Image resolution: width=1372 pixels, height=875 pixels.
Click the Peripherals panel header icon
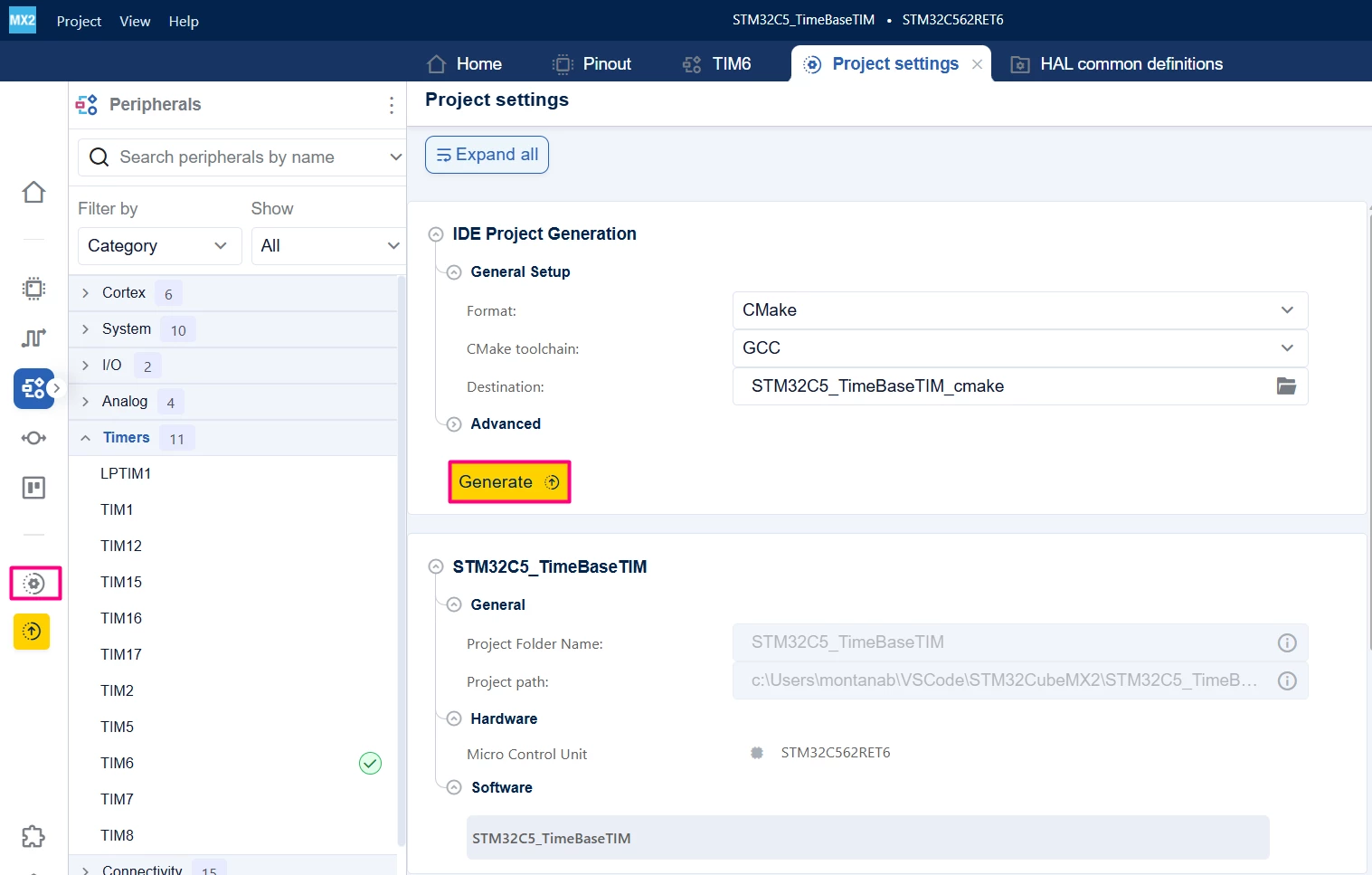tap(87, 105)
